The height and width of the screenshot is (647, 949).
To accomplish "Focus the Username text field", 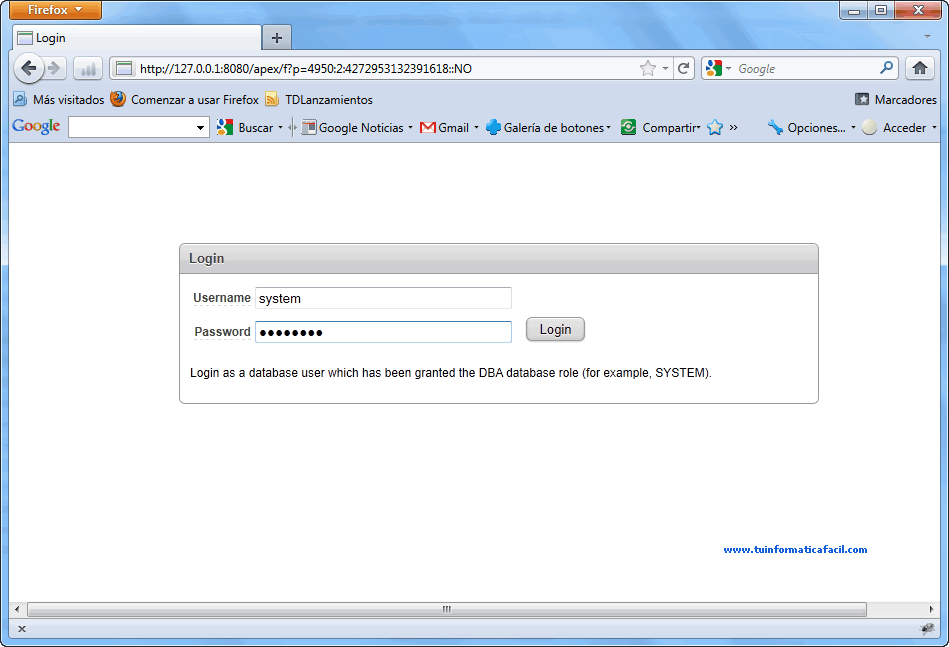I will click(x=383, y=298).
